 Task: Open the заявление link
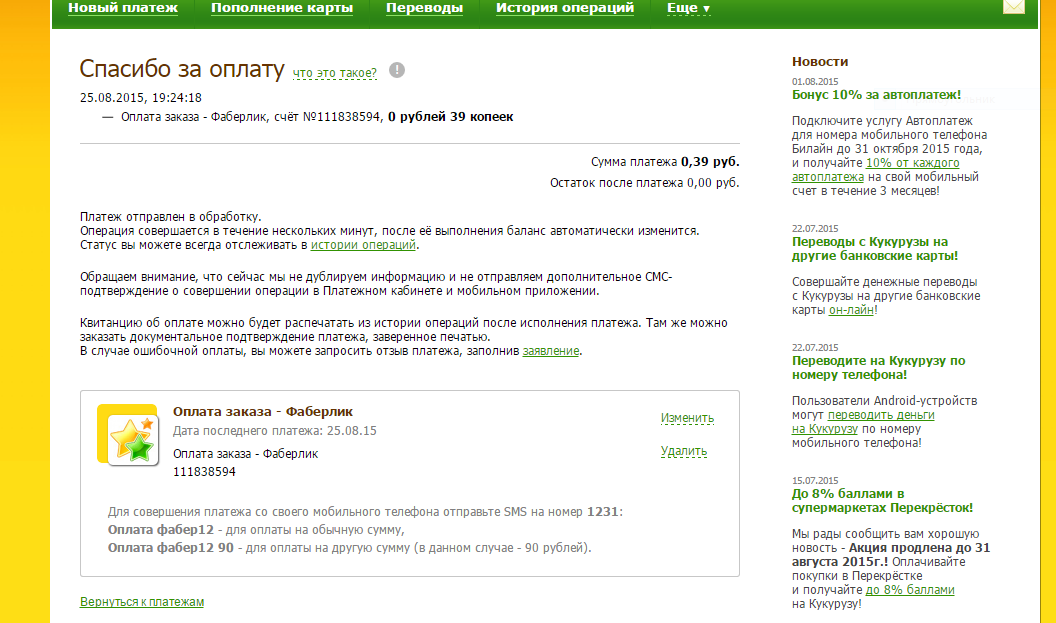[551, 351]
